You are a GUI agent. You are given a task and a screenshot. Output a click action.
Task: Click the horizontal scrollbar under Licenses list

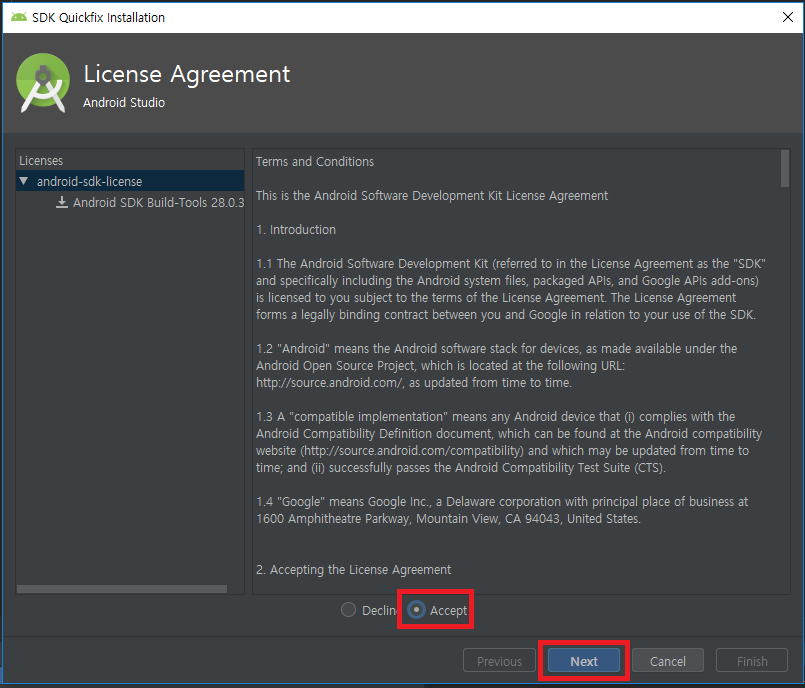click(x=122, y=589)
